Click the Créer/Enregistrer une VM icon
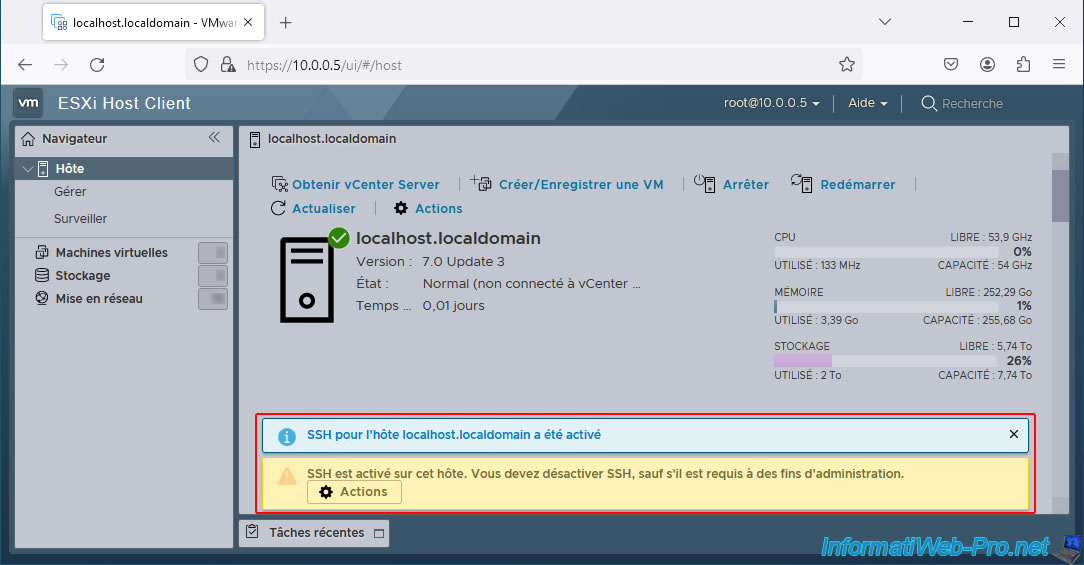The image size is (1084, 565). [x=481, y=183]
